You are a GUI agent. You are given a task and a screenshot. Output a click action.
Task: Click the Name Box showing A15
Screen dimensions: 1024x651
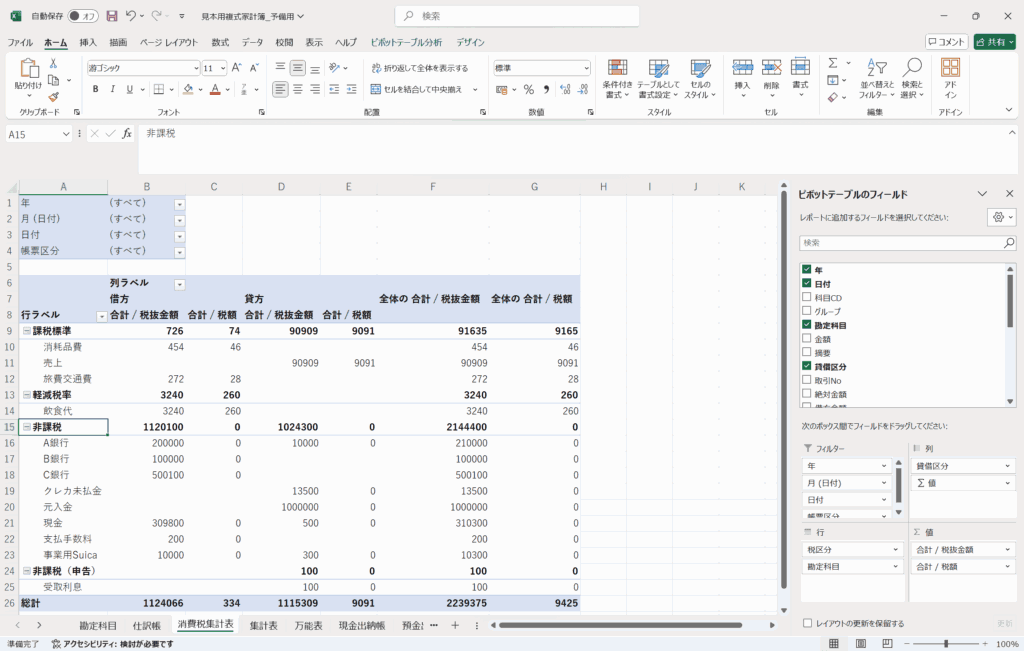(39, 135)
